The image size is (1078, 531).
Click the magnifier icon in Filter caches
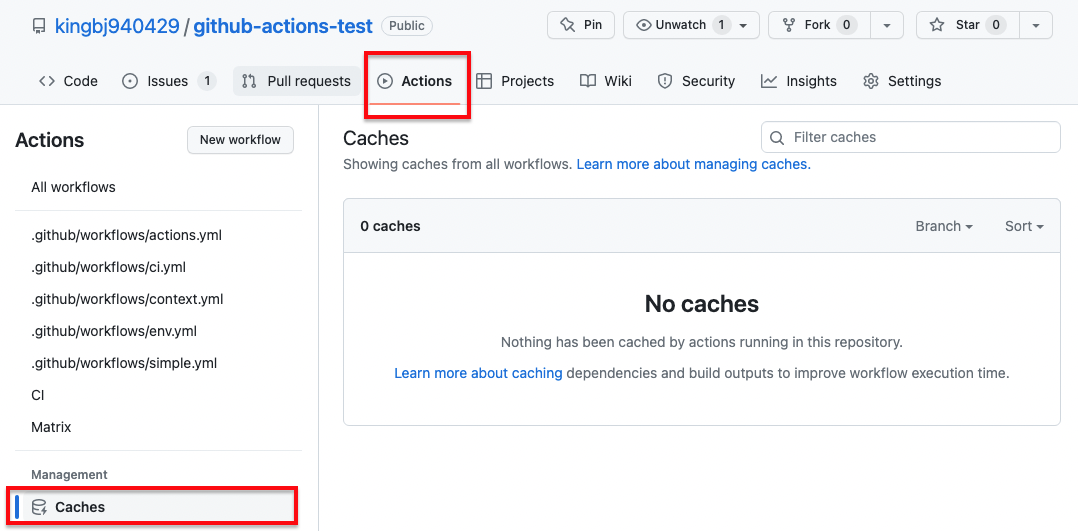(777, 138)
